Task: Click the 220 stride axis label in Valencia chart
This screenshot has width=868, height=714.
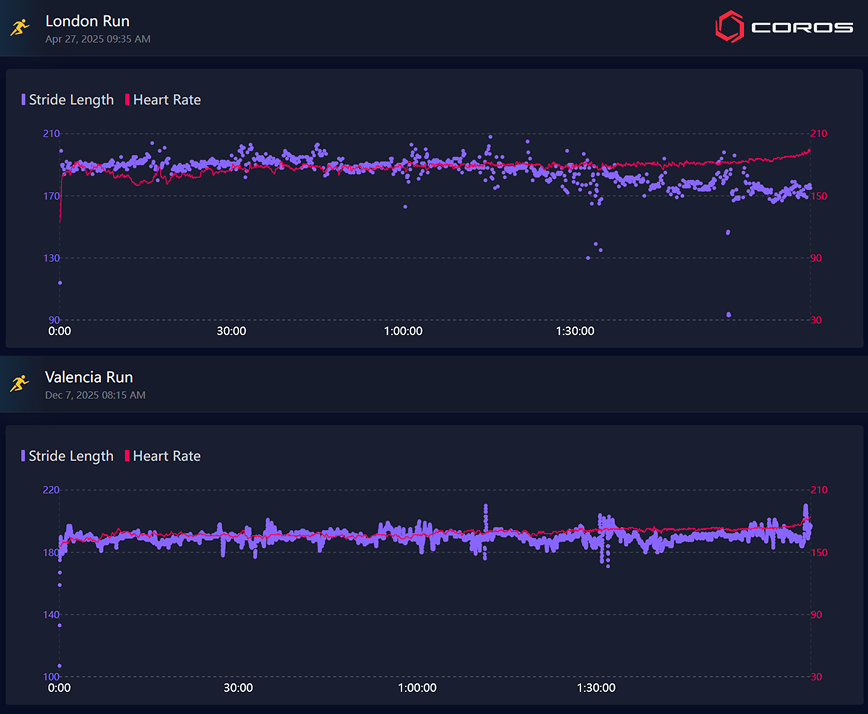Action: (x=50, y=490)
